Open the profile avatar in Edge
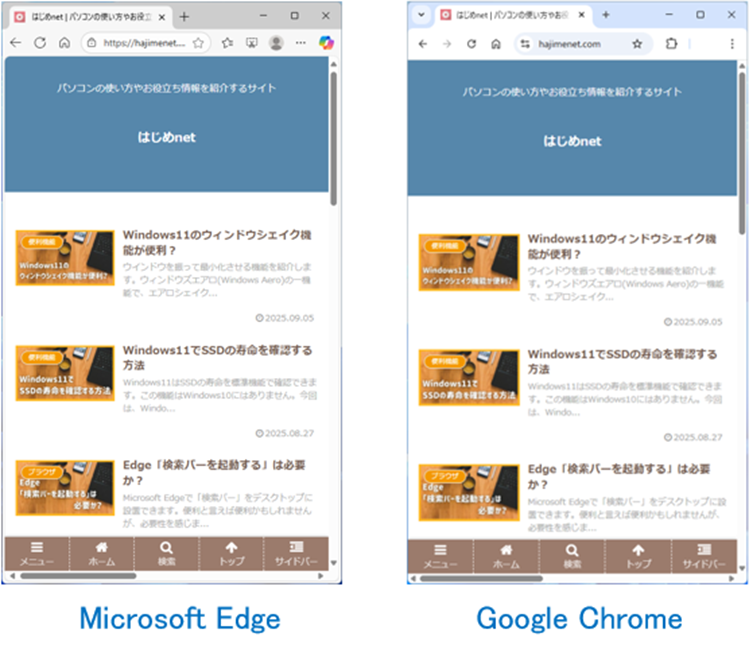 pos(276,43)
